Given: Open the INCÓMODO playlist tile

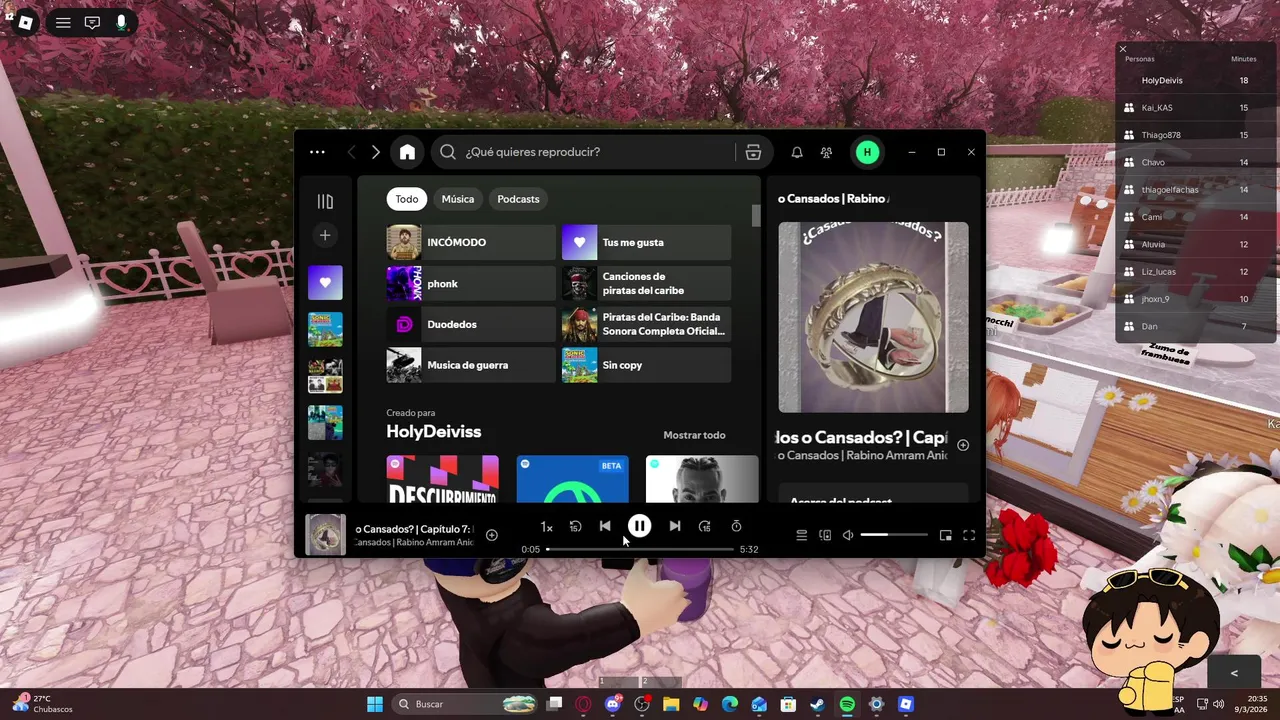Looking at the screenshot, I should click(471, 242).
